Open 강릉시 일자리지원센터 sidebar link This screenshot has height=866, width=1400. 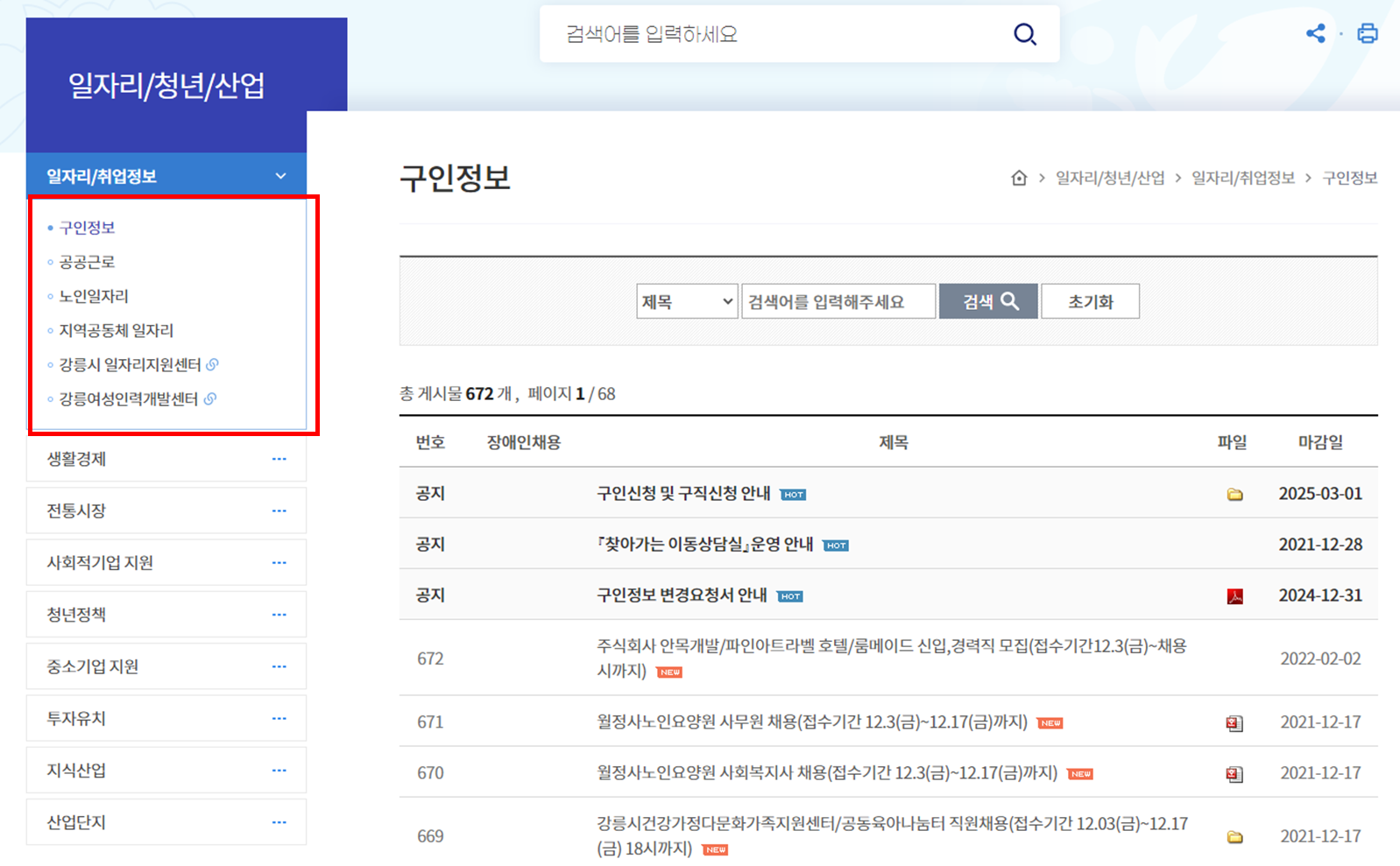click(x=130, y=364)
